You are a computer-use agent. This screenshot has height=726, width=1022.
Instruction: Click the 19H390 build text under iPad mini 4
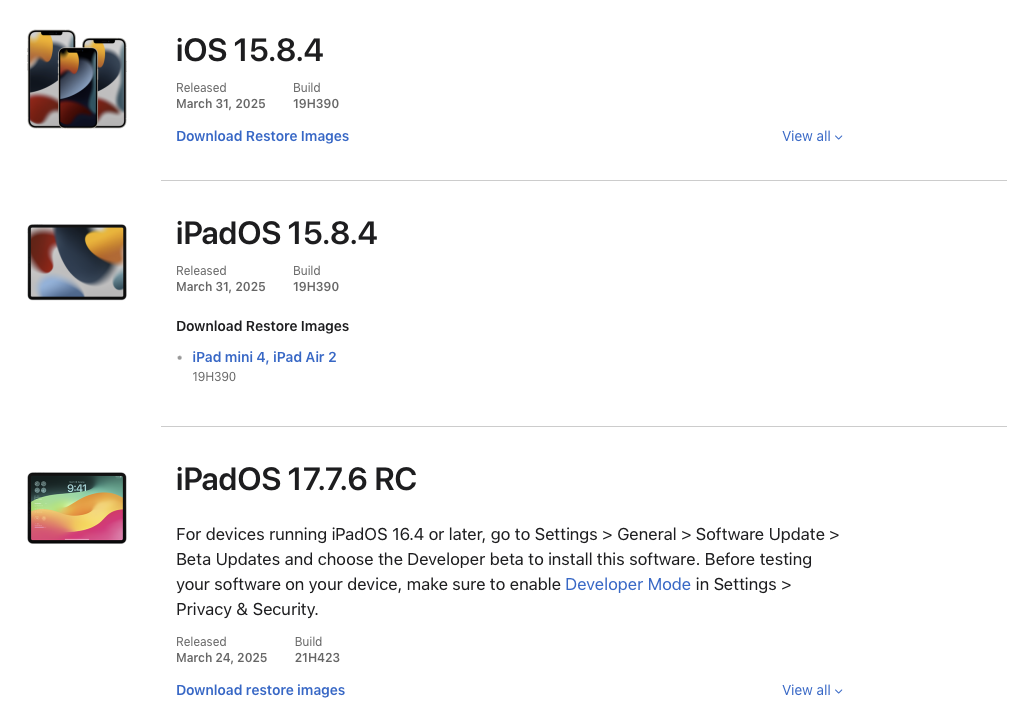[x=214, y=377]
